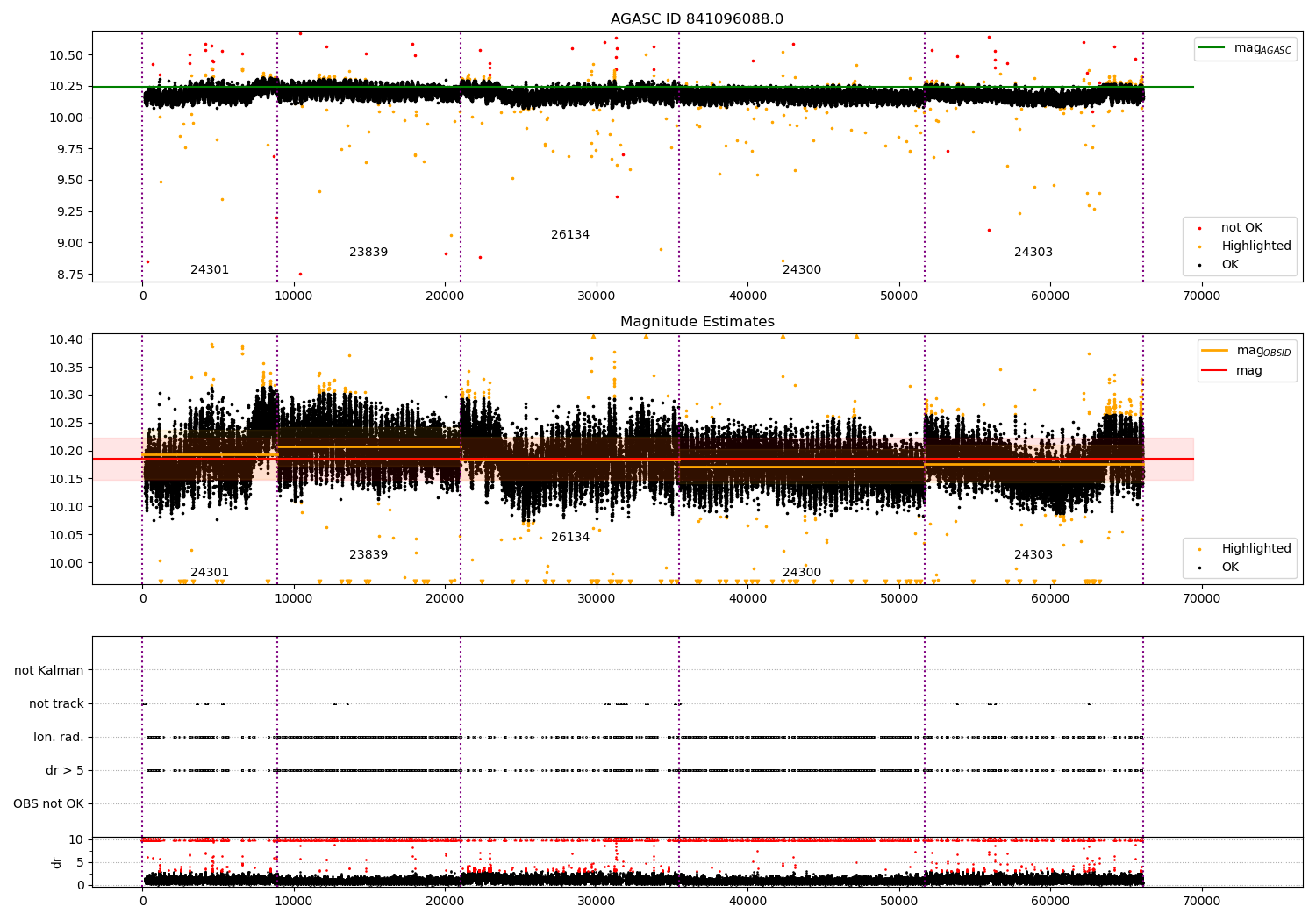Viewport: 1316px width, 921px height.
Task: Click the title 'AGASC ID 841096088.0'
Action: [x=697, y=19]
